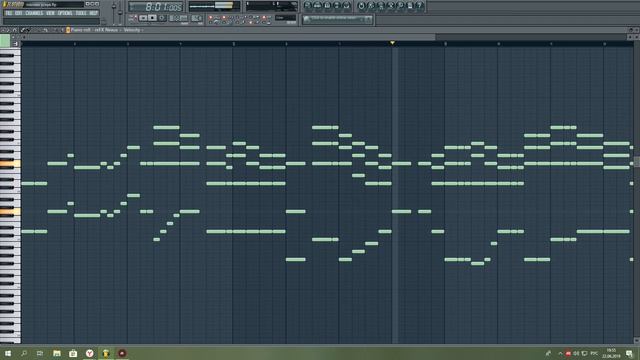Open Task View on the taskbar
This screenshot has height=360, width=640.
coord(40,353)
